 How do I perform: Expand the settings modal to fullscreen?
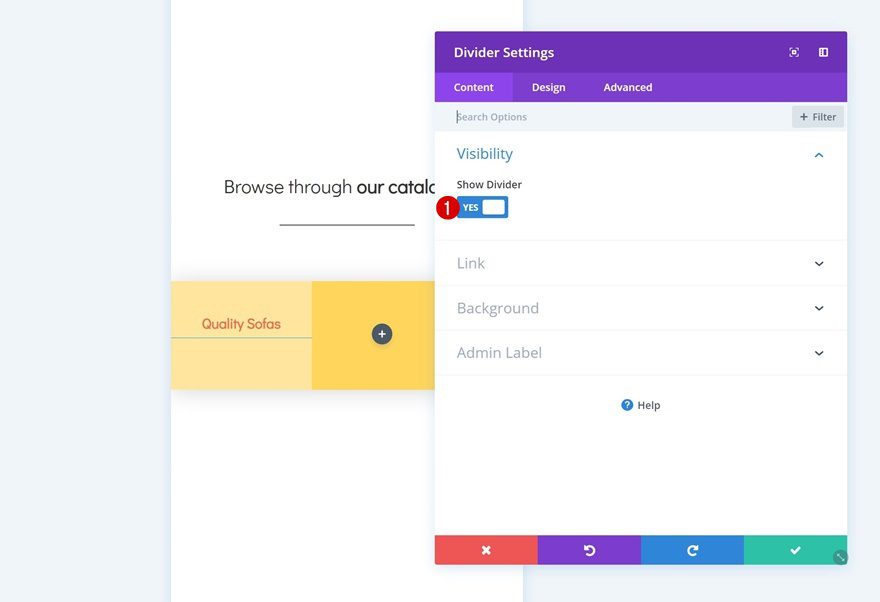click(822, 52)
